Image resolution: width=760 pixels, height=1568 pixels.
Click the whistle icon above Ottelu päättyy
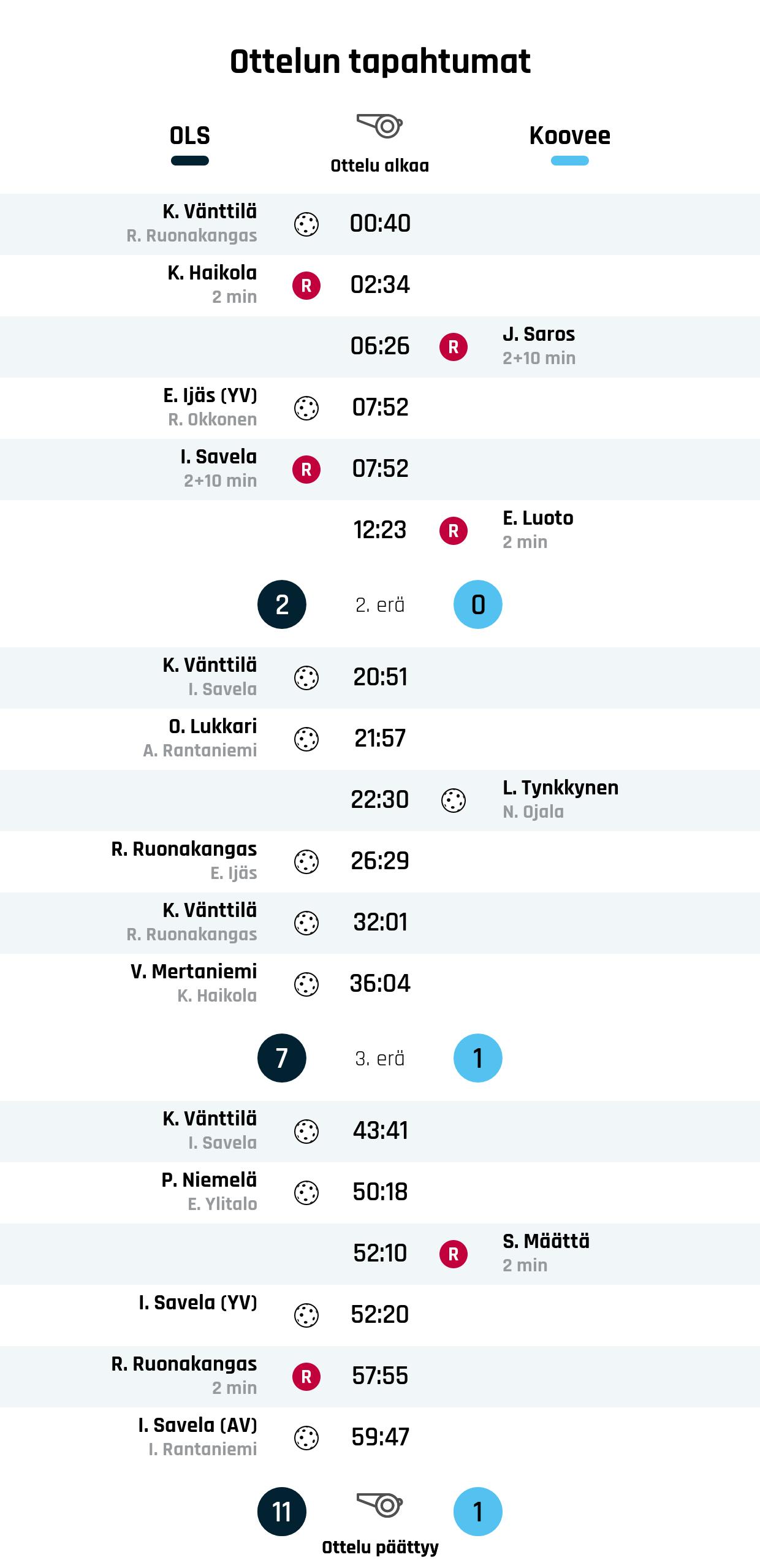tap(379, 1505)
